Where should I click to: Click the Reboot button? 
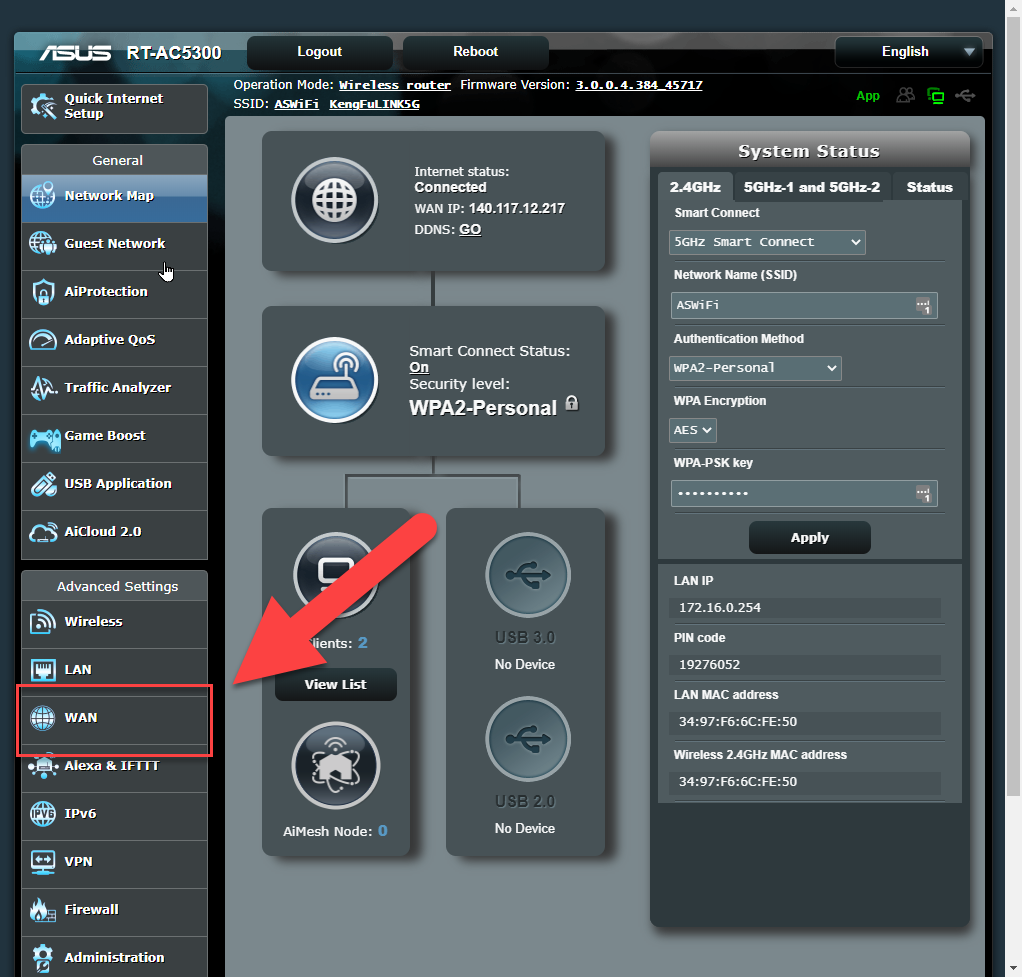coord(476,52)
